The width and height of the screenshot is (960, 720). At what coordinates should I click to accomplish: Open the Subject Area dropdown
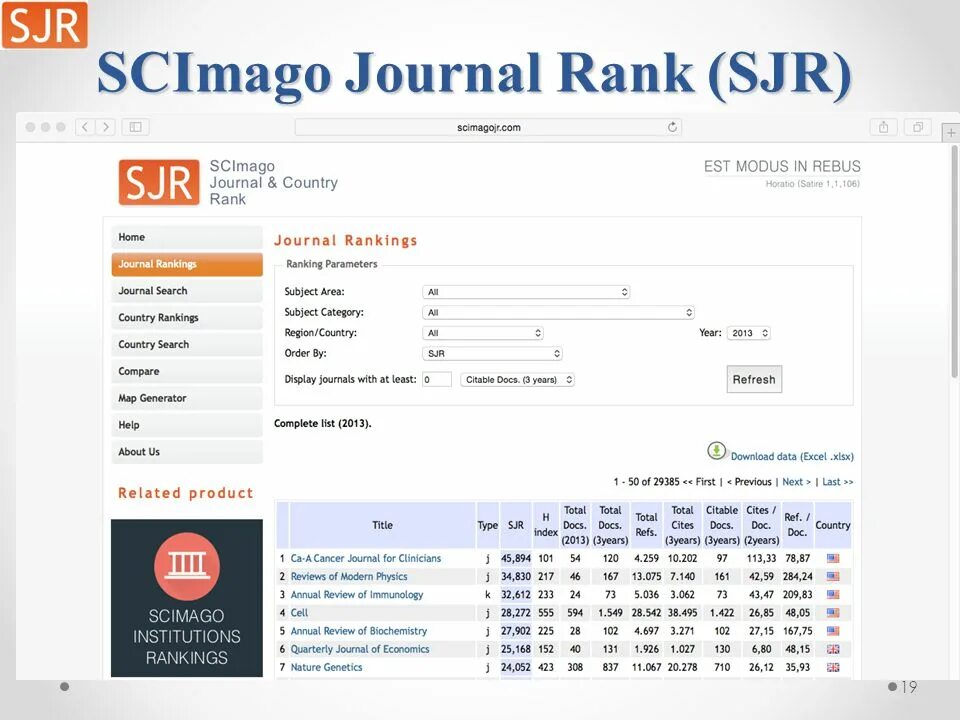tap(526, 292)
